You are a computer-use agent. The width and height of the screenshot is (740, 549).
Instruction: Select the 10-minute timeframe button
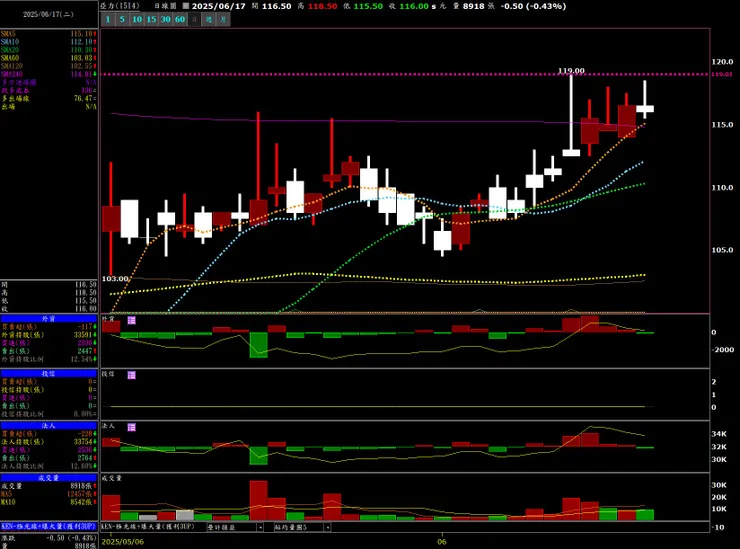(137, 19)
